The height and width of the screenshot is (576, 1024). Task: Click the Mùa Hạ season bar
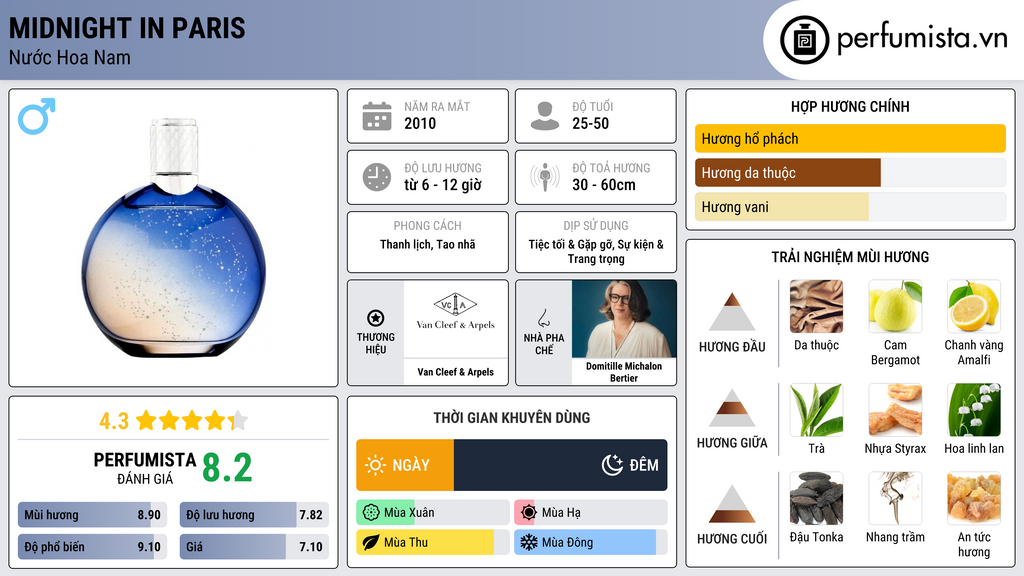[591, 513]
